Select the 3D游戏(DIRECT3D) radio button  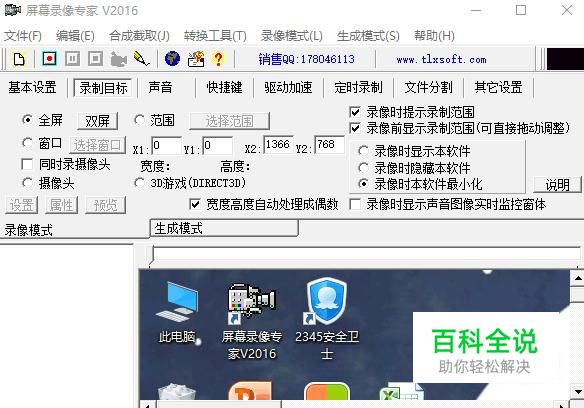(139, 183)
